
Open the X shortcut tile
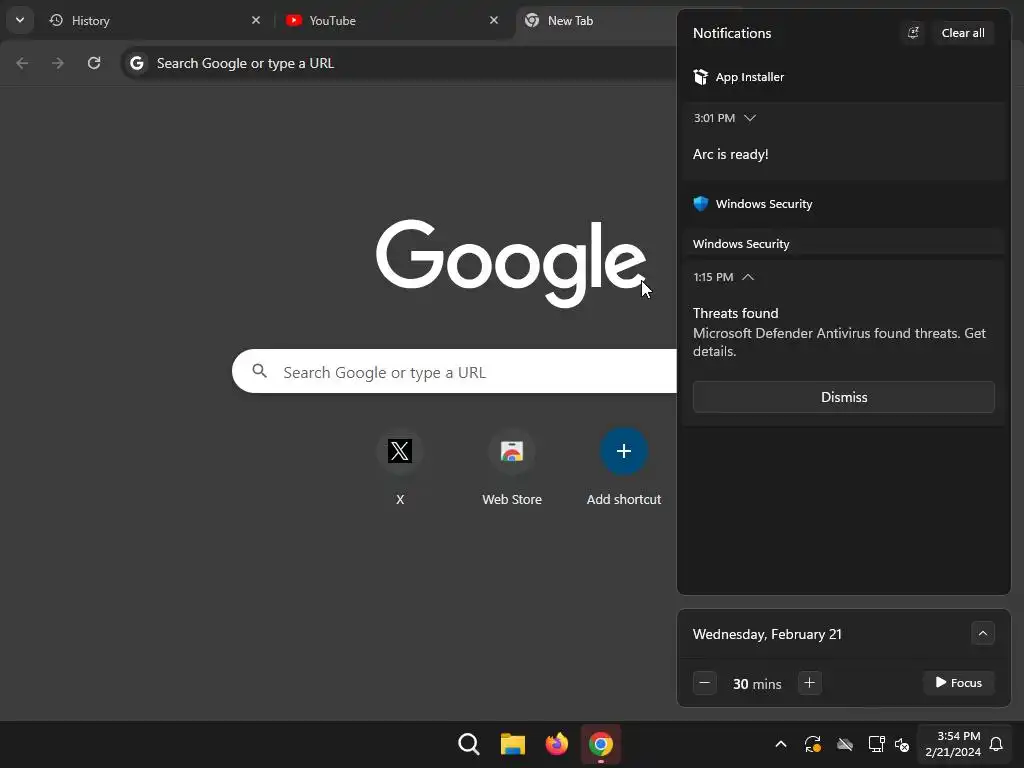point(400,468)
